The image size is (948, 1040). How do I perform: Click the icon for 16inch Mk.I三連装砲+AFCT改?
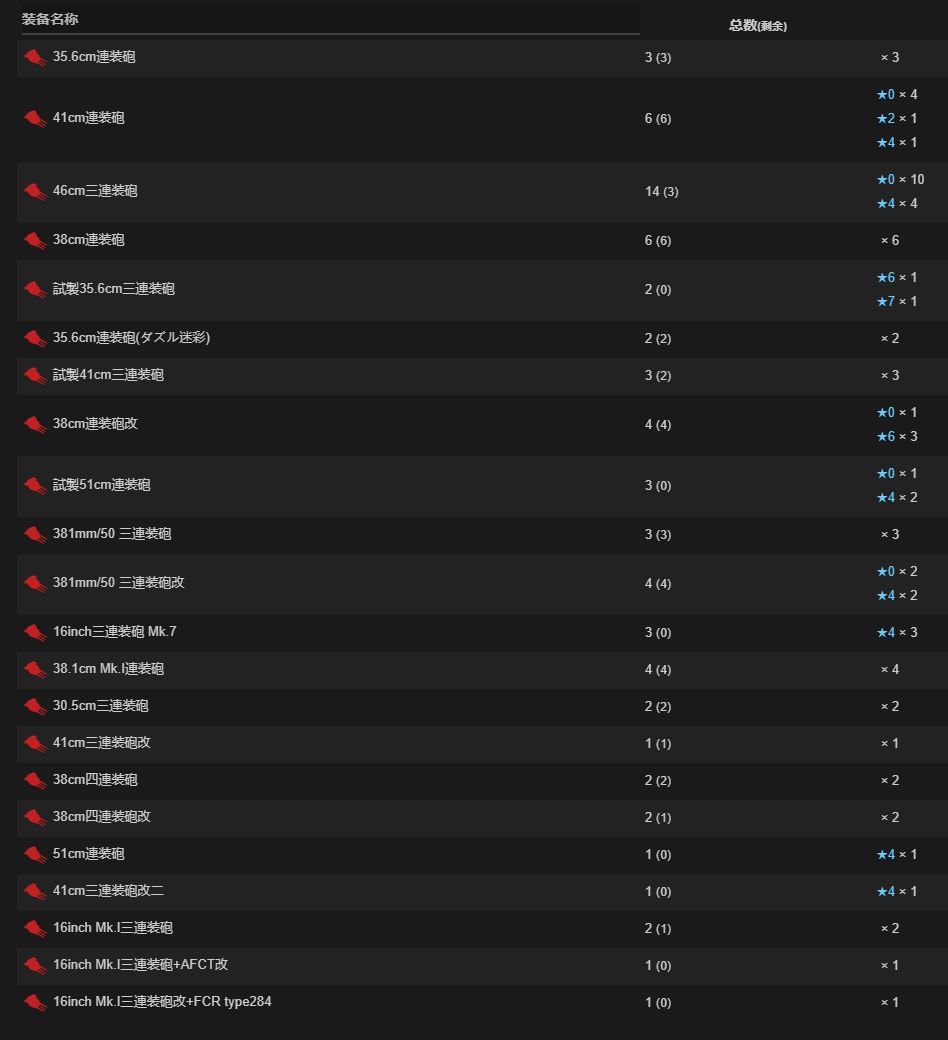(x=35, y=966)
